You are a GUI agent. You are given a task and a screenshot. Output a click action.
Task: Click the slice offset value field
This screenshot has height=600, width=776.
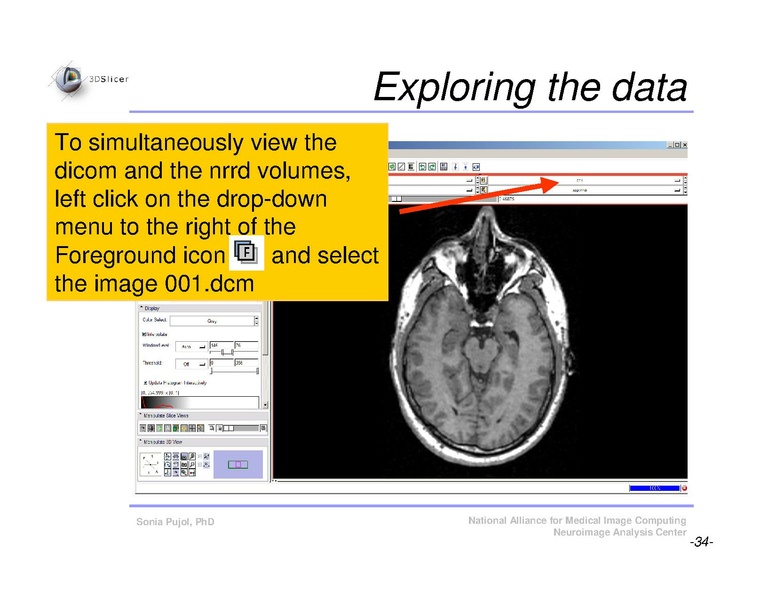[x=592, y=199]
